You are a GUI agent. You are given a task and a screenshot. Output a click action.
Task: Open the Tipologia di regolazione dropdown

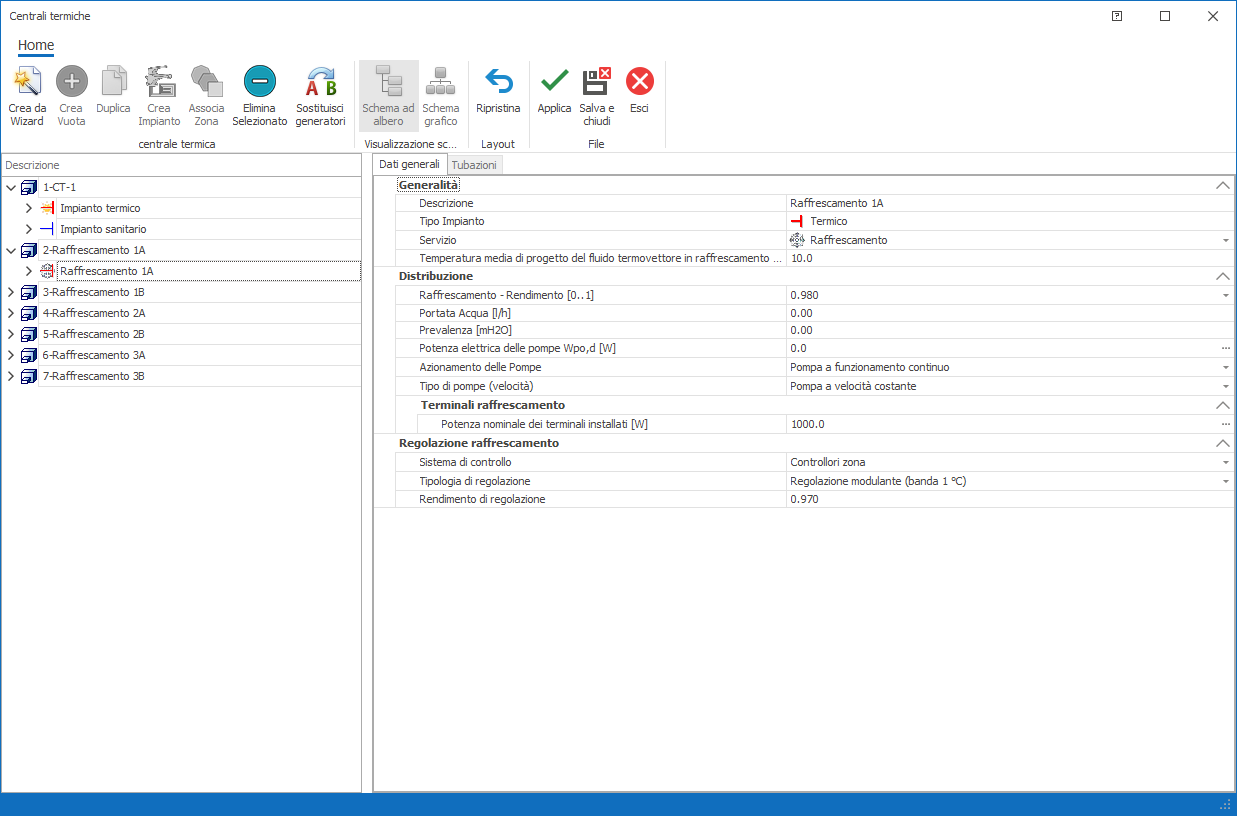pyautogui.click(x=1225, y=481)
